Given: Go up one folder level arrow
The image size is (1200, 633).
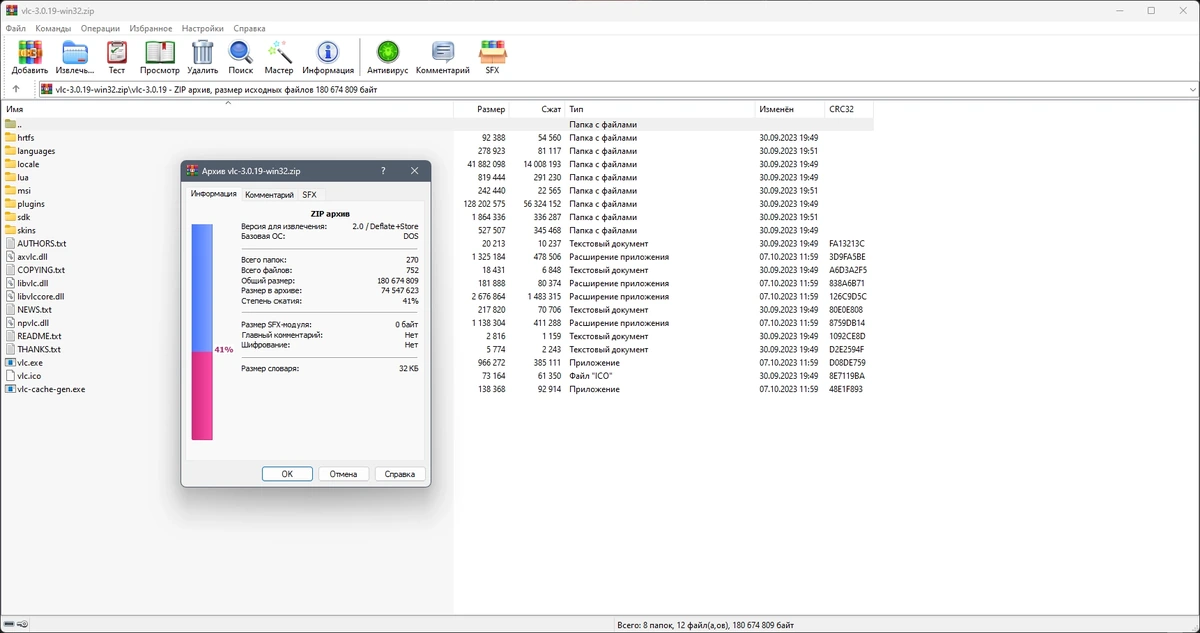Looking at the screenshot, I should coord(16,89).
